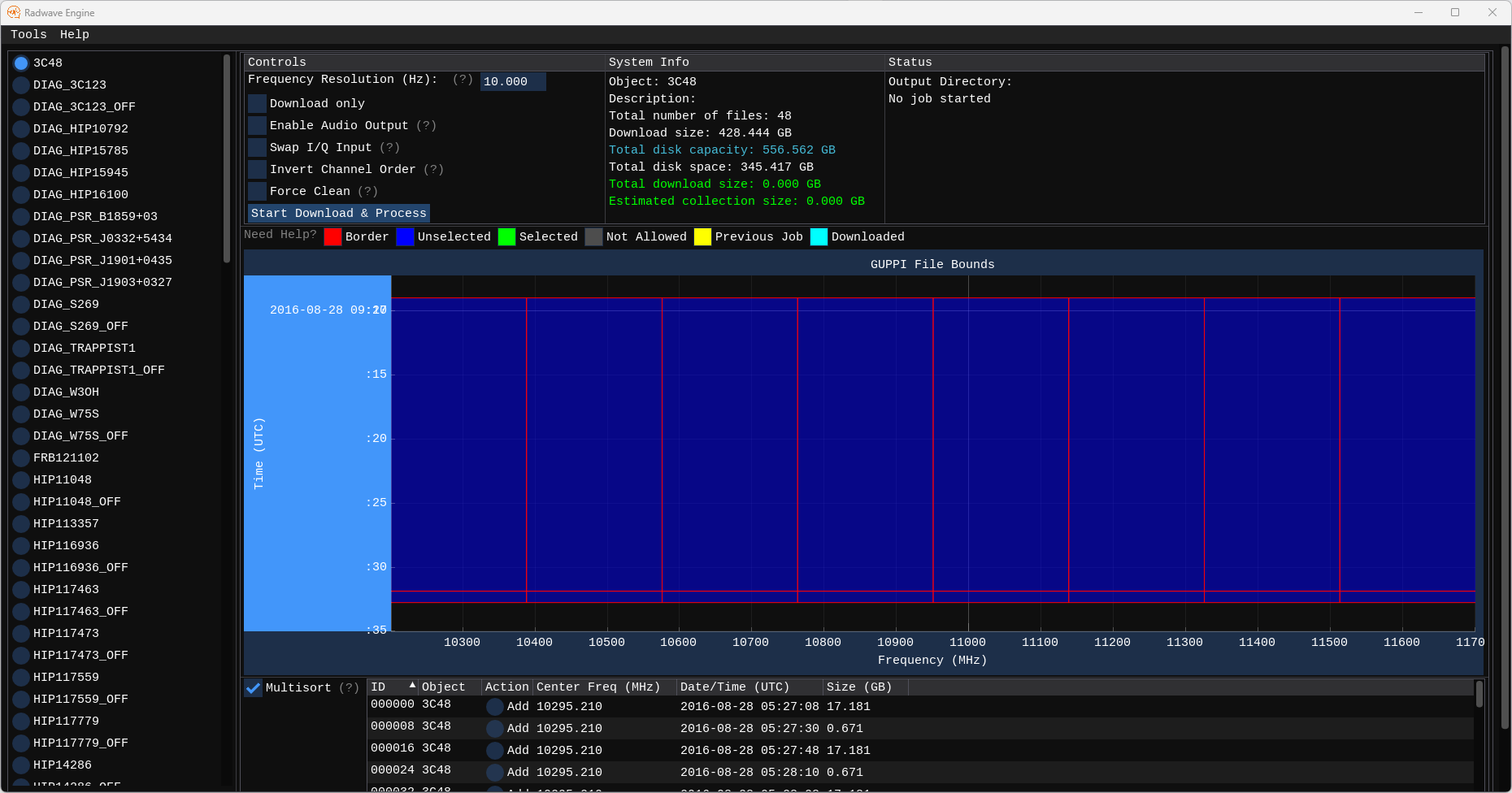The height and width of the screenshot is (793, 1512).
Task: Click the Force Clean help (?) marker
Action: (x=368, y=191)
